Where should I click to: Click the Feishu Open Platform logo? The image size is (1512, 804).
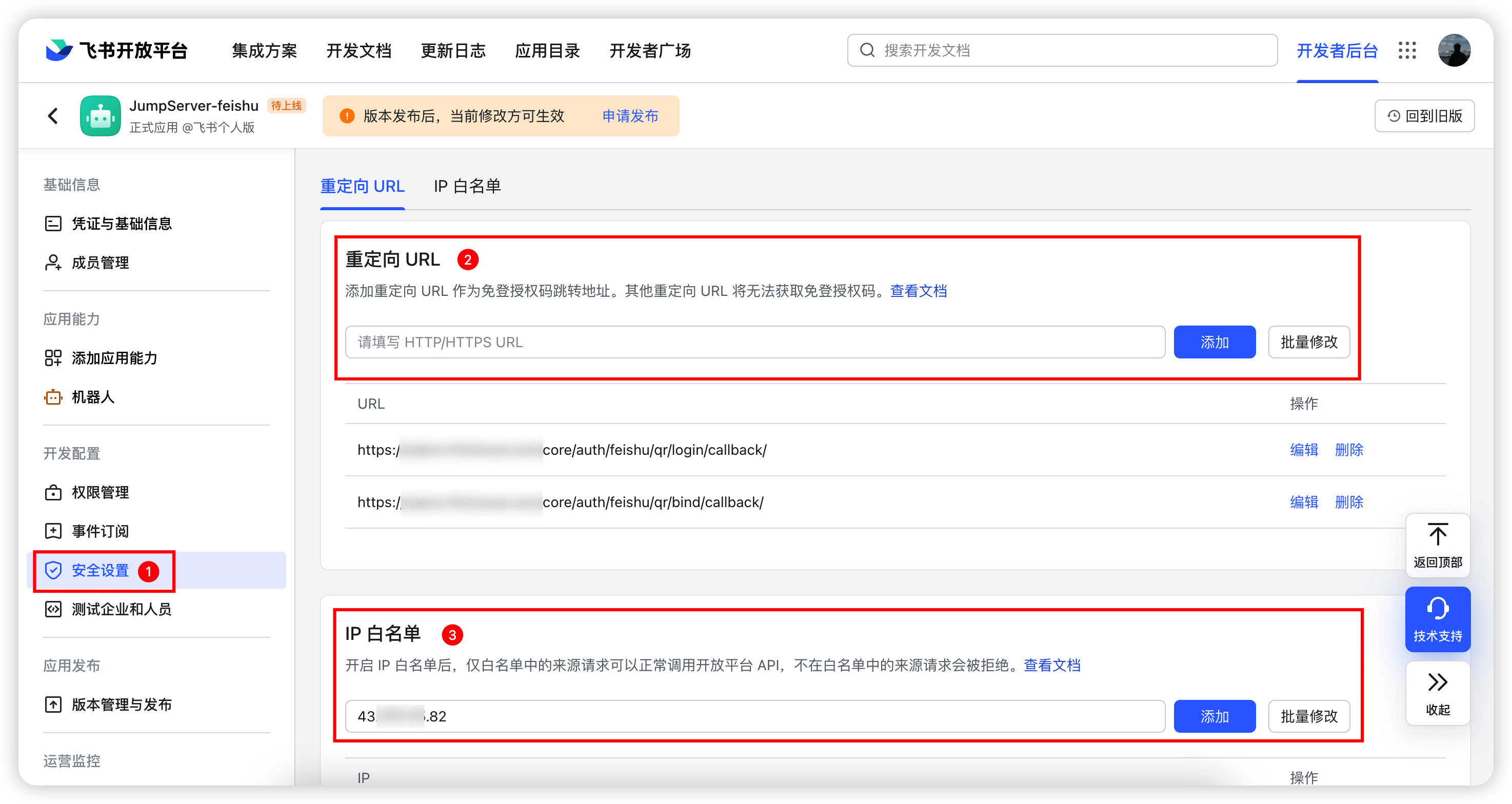[x=117, y=50]
